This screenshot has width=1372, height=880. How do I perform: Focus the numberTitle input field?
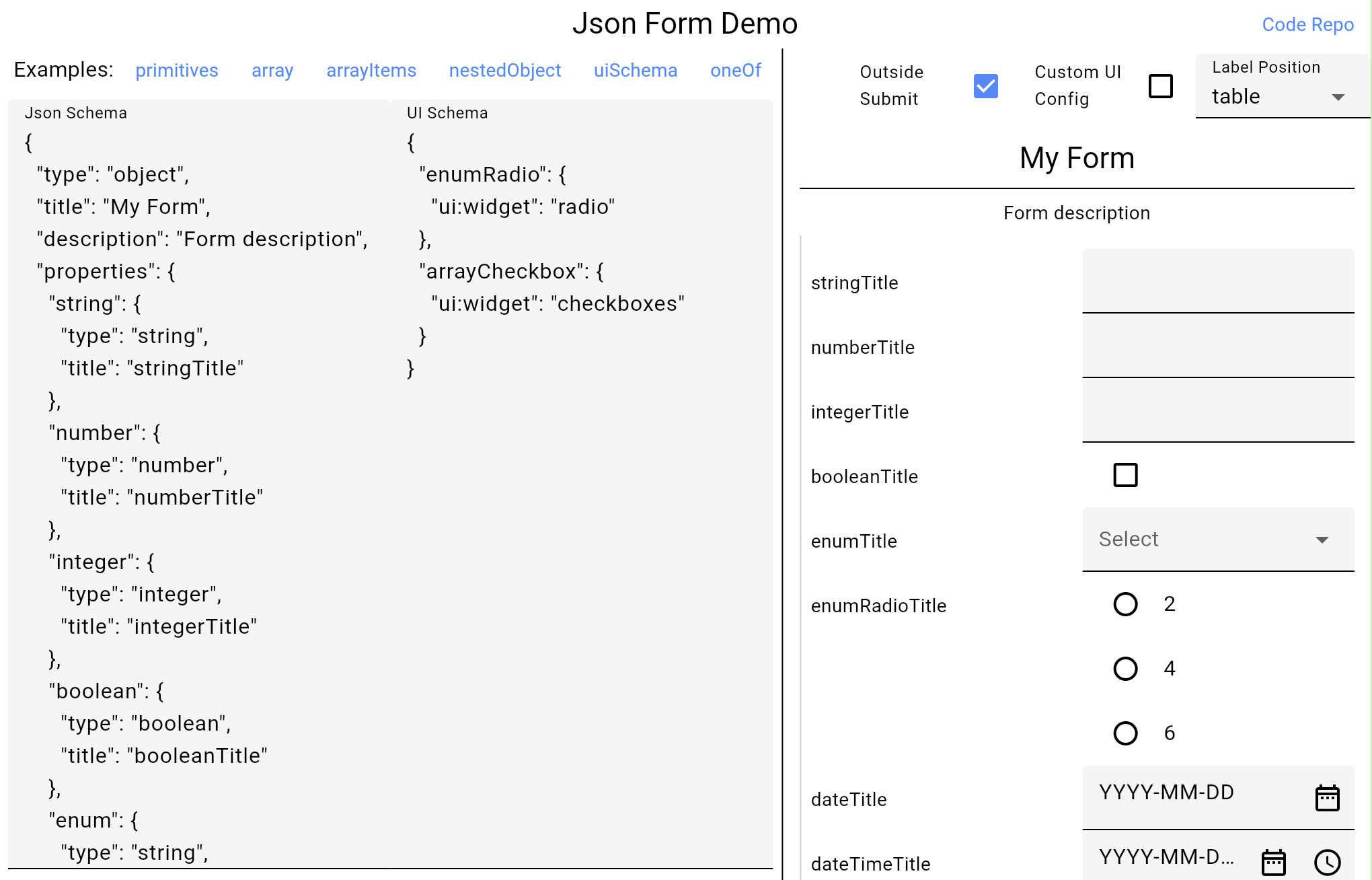(1217, 347)
